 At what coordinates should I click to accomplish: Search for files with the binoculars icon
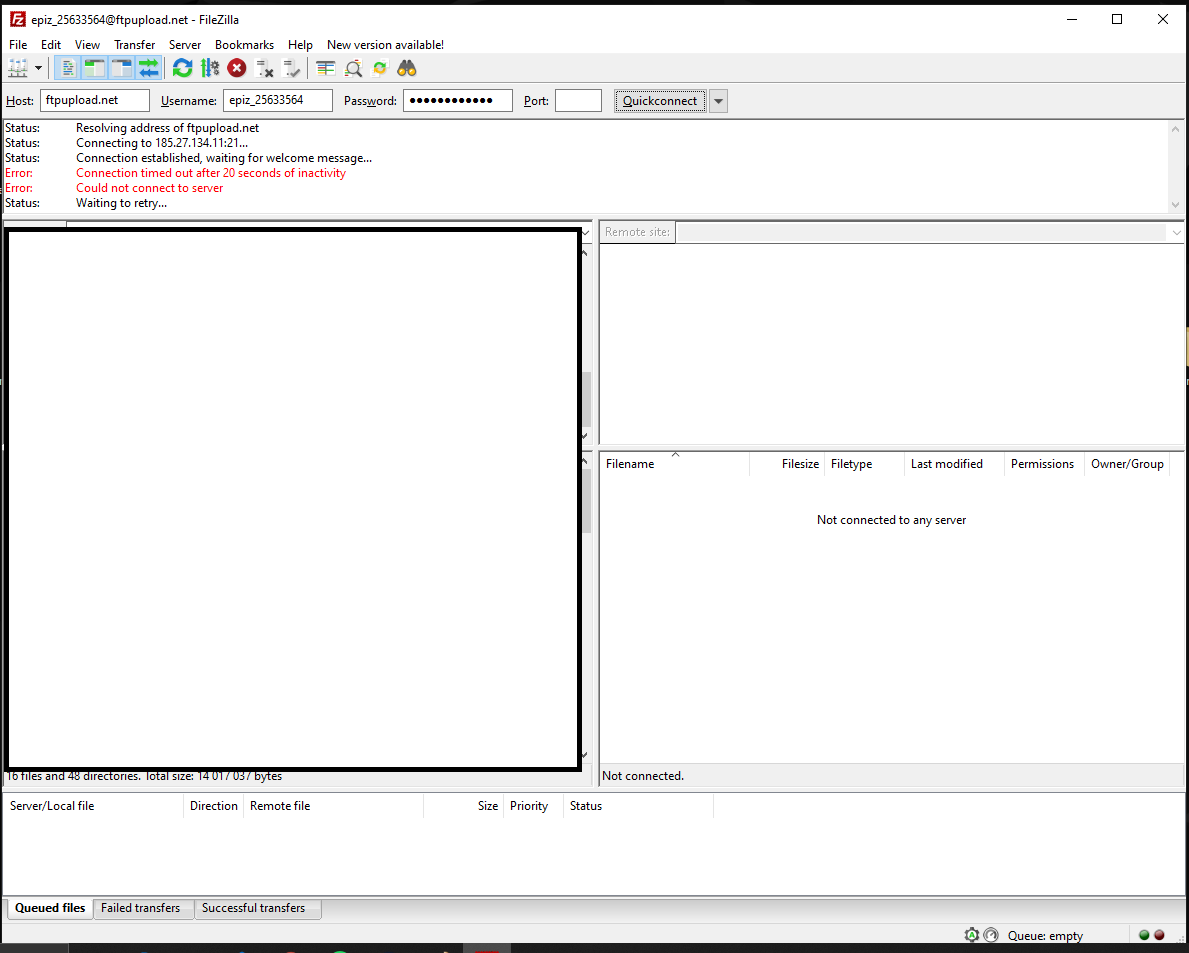[406, 68]
